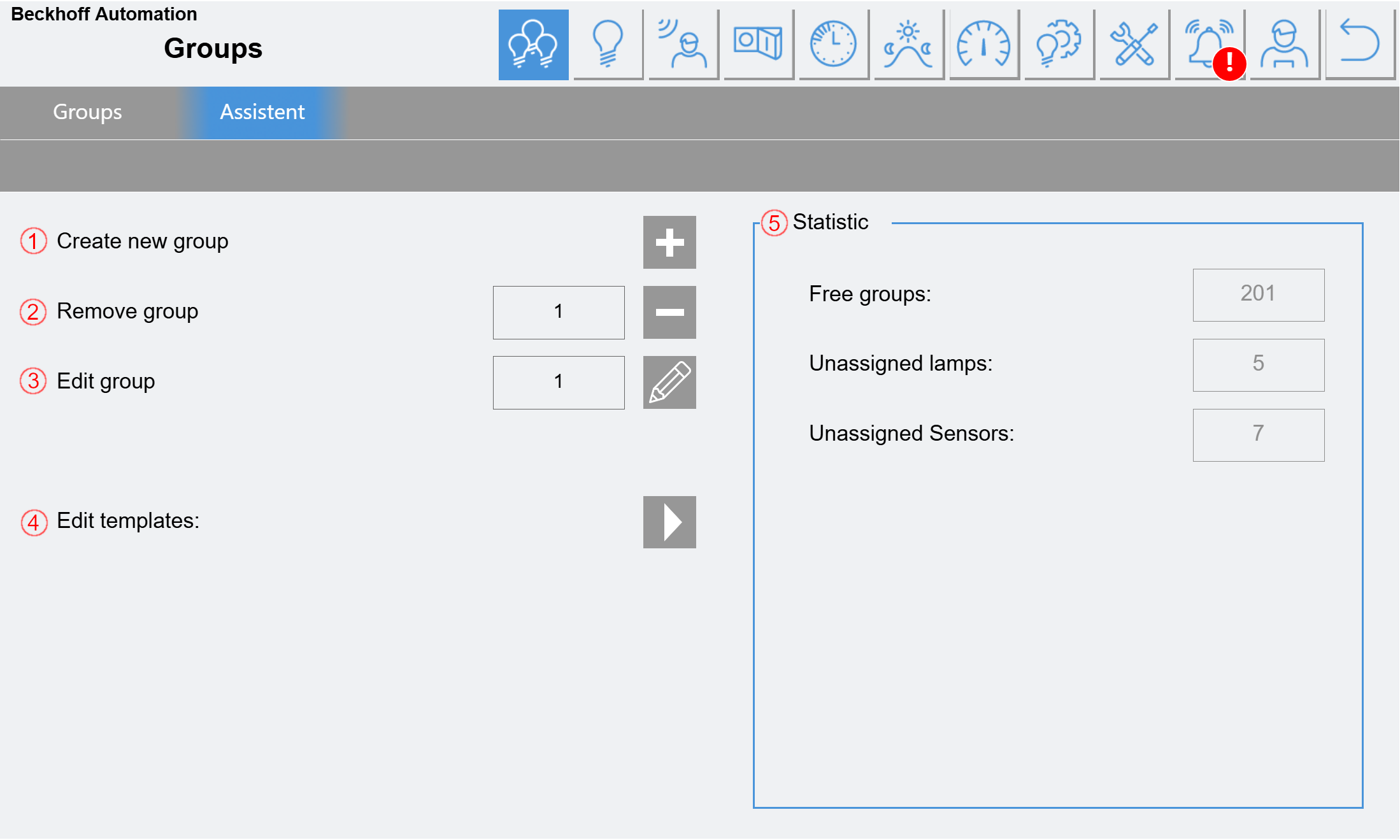Open the sun and moon daylight icon
The width and height of the screenshot is (1400, 840).
[x=909, y=45]
